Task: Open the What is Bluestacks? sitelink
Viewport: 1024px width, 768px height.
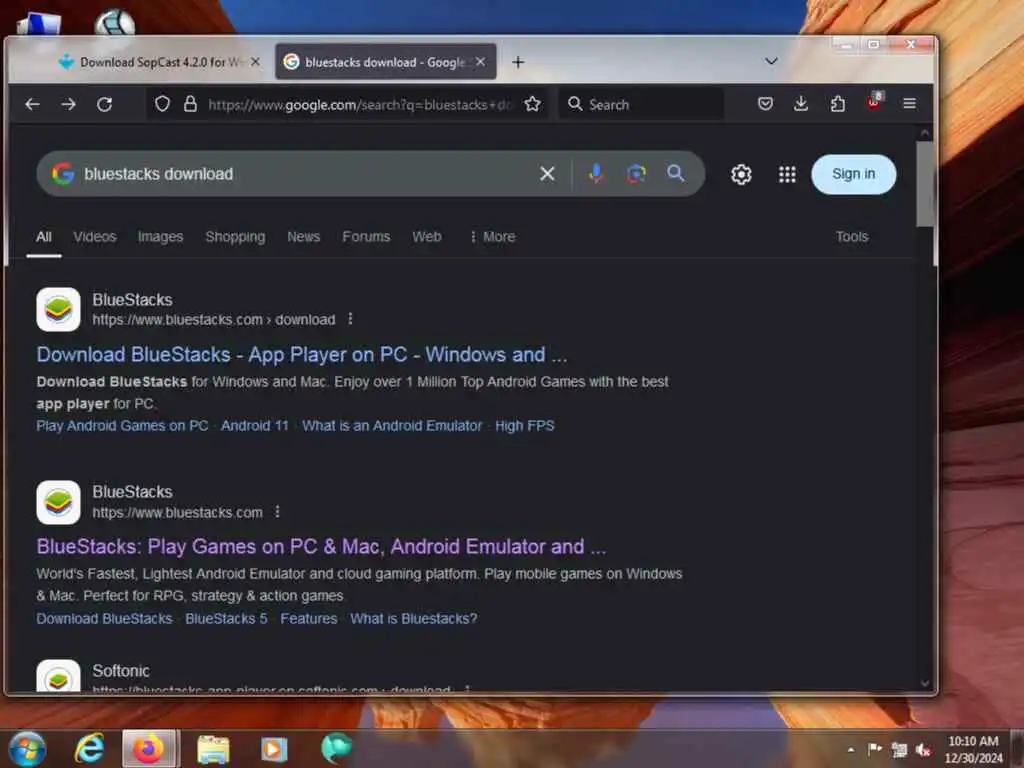Action: [x=413, y=618]
